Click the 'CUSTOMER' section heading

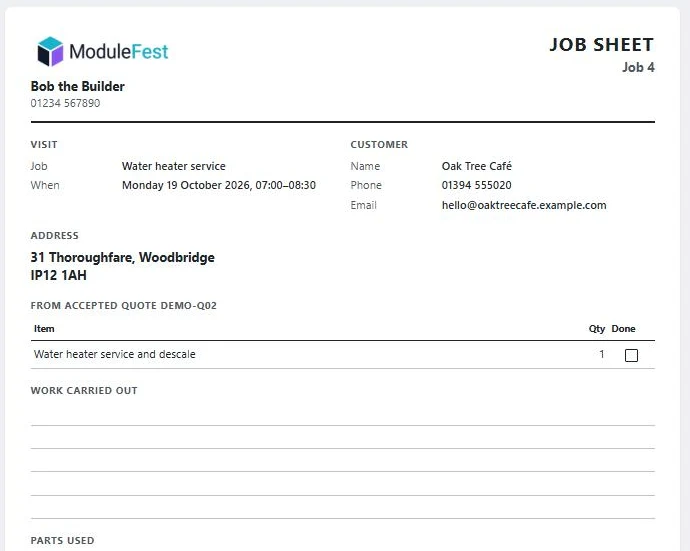click(x=379, y=145)
